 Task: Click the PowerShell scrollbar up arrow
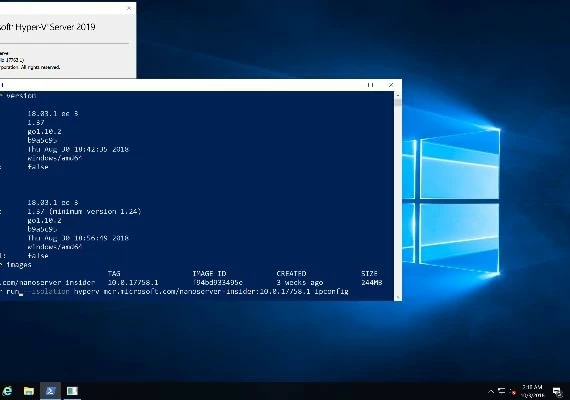click(x=398, y=95)
